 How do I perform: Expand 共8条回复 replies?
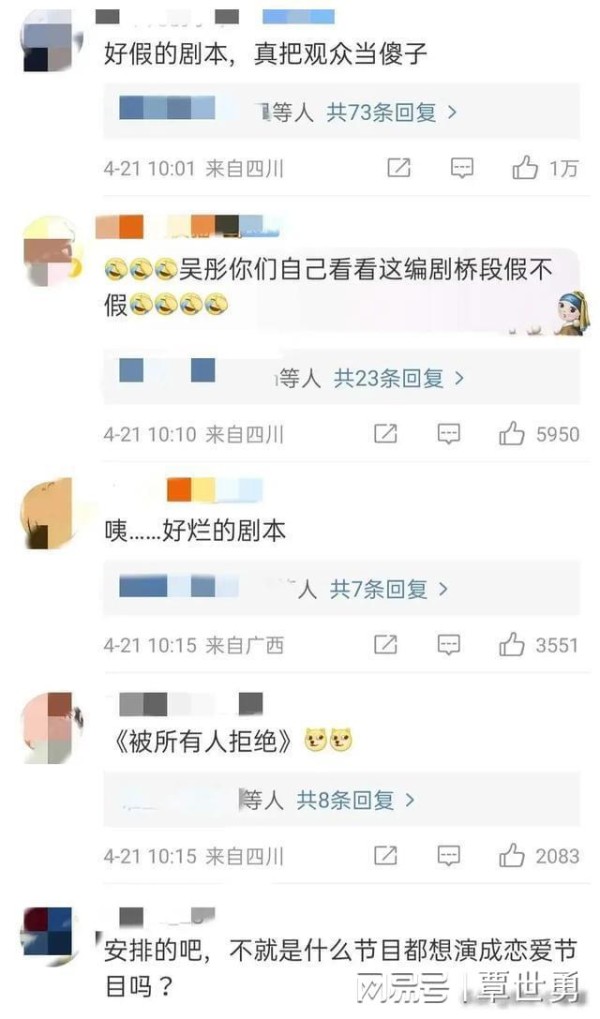coord(356,799)
